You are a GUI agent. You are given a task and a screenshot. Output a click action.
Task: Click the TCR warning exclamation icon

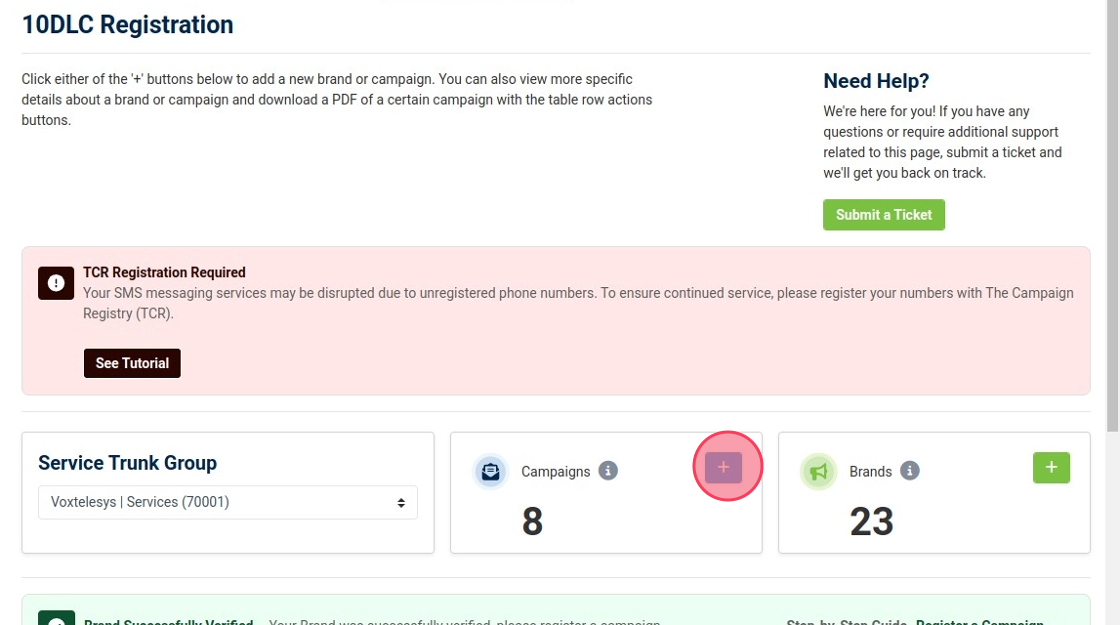pos(56,283)
